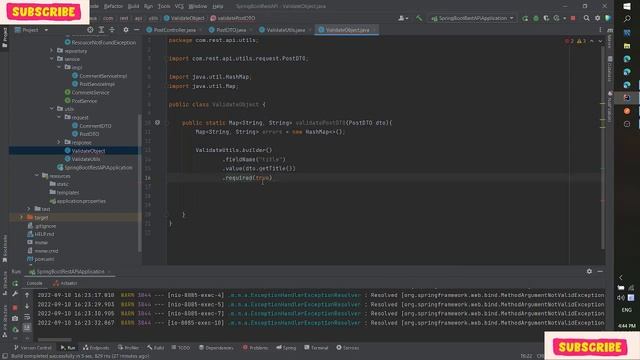Collapse the impl folder

click(59, 67)
